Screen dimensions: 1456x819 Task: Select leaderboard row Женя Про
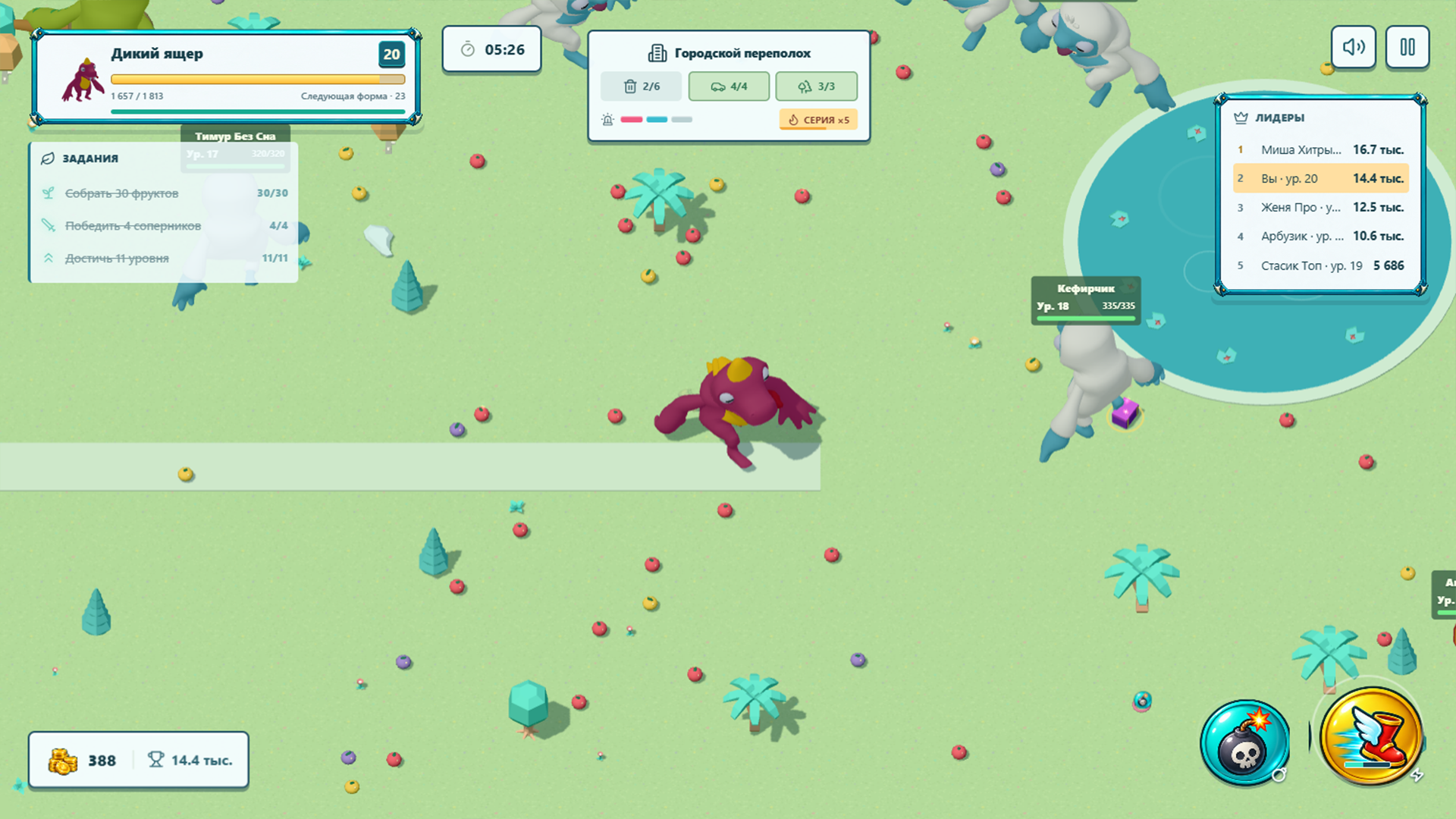(1321, 207)
